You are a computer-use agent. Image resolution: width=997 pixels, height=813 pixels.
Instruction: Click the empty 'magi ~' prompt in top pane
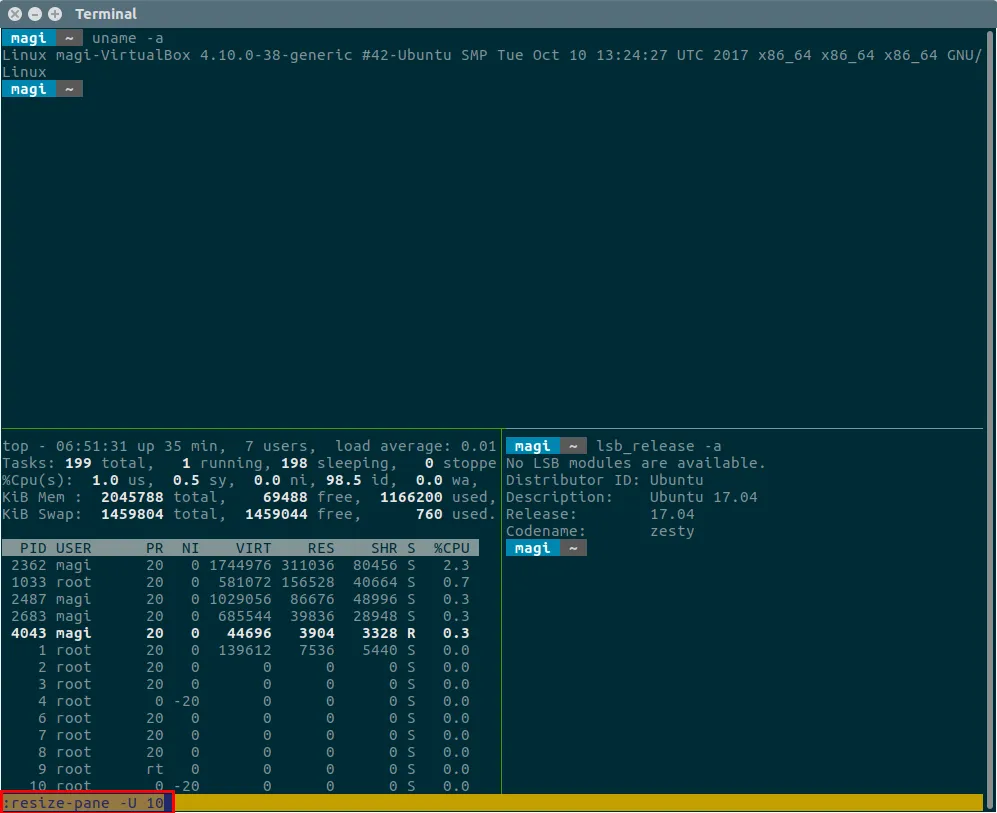pos(42,89)
